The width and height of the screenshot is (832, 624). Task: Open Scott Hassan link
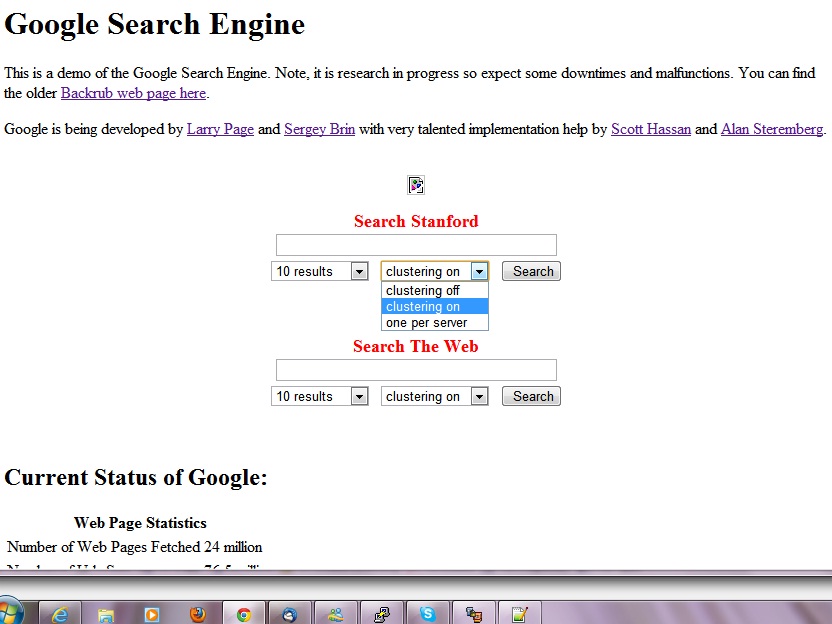tap(651, 129)
